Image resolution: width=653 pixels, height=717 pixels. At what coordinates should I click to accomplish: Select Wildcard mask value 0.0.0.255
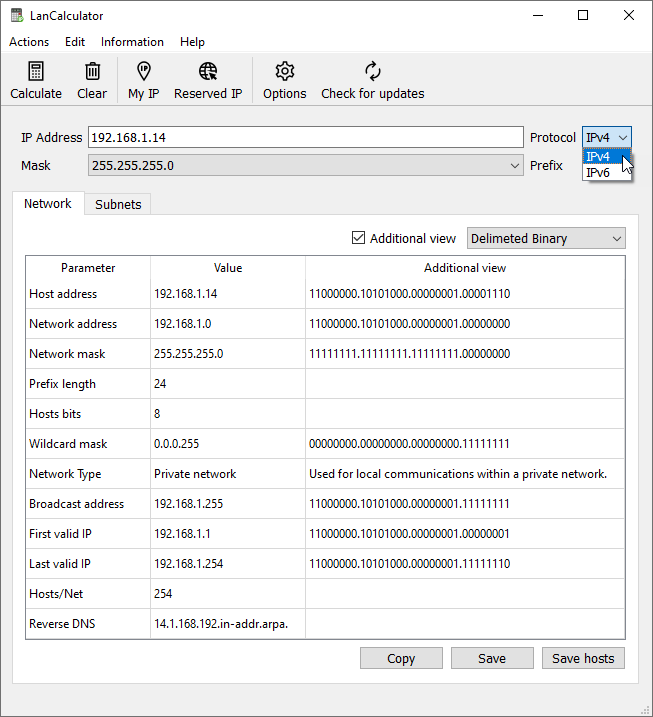[228, 444]
